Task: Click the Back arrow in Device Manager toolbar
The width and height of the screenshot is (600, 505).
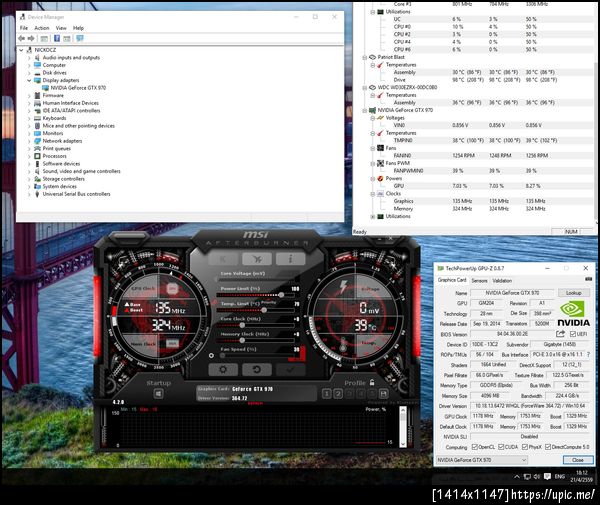Action: pyautogui.click(x=22, y=38)
